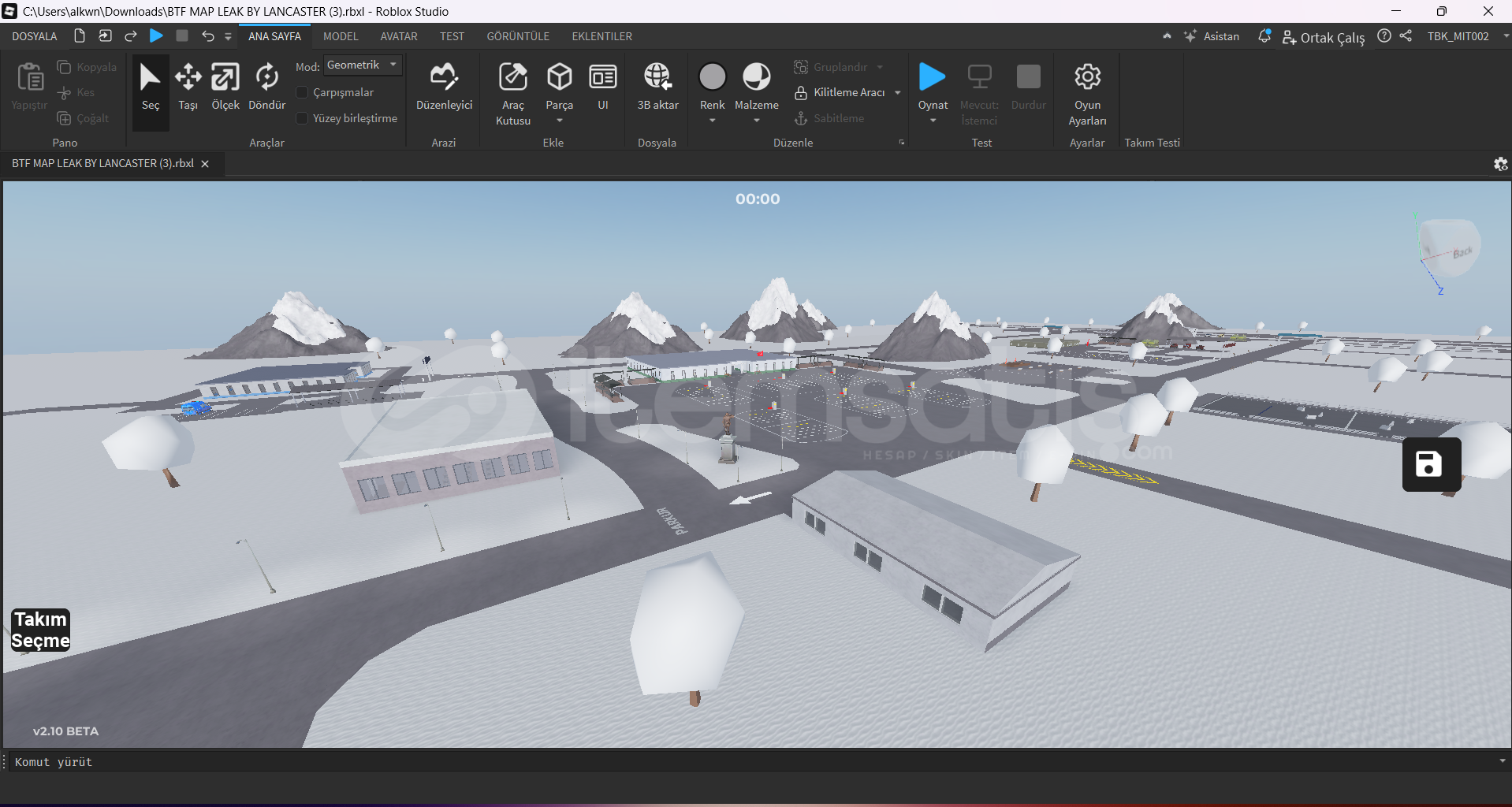Switch to EKLENTİLER tab
This screenshot has height=807, width=1512.
pos(601,36)
